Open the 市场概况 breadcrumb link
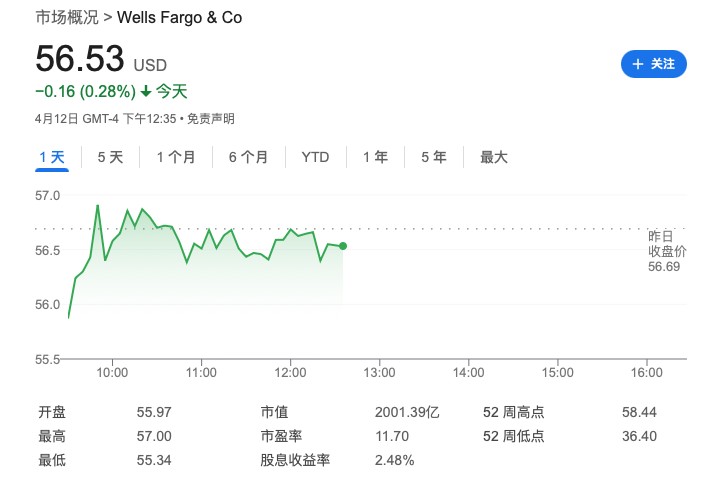 [x=67, y=17]
